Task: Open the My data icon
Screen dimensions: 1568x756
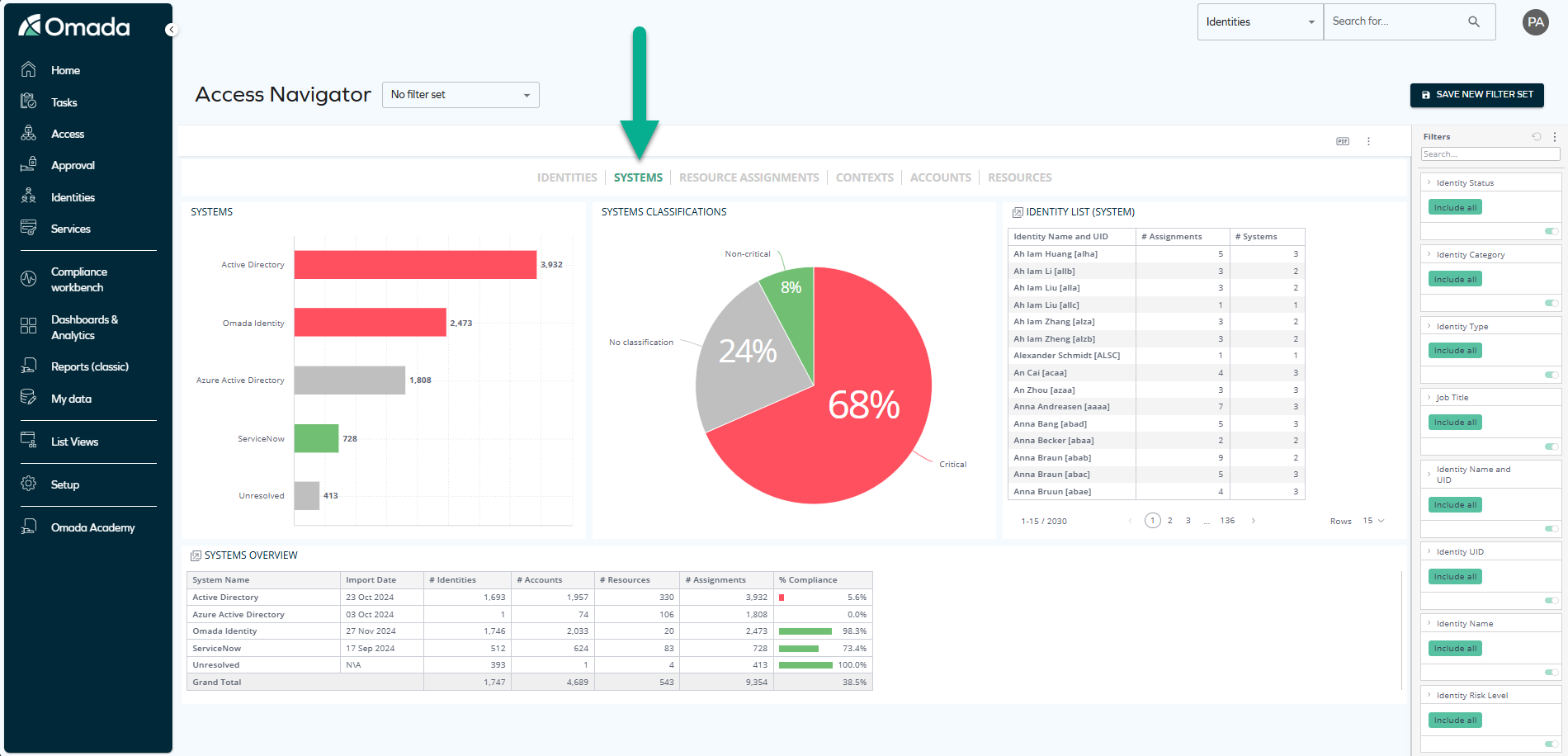Action: 28,398
